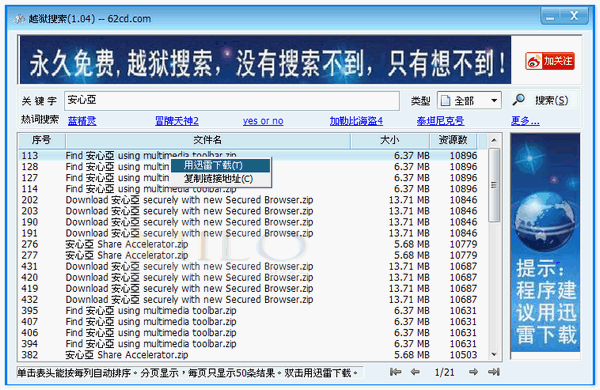Go to previous page arrow
The height and width of the screenshot is (390, 600).
(x=415, y=372)
